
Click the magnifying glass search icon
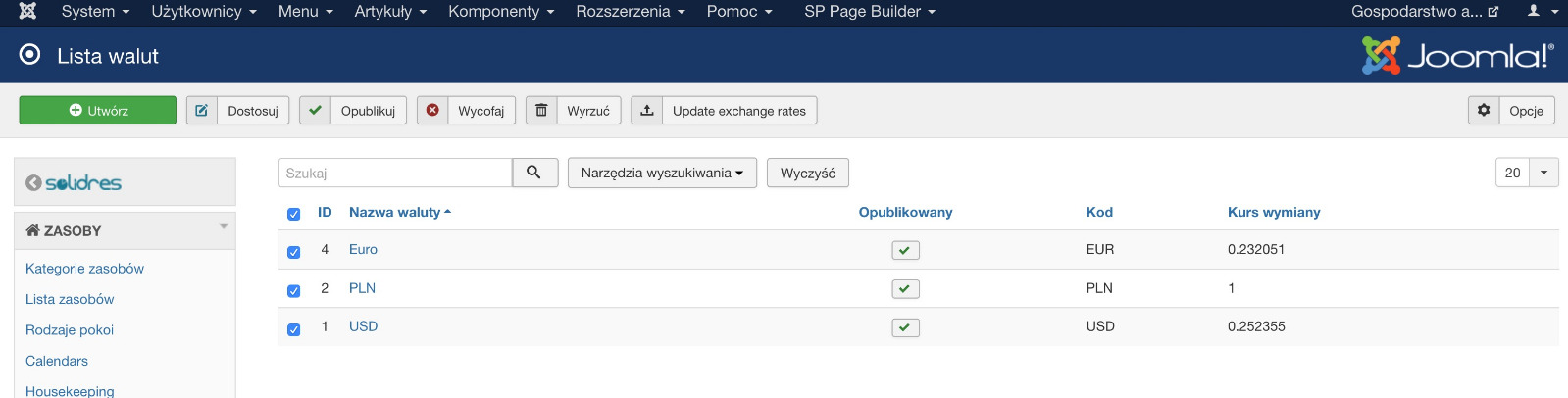click(534, 173)
